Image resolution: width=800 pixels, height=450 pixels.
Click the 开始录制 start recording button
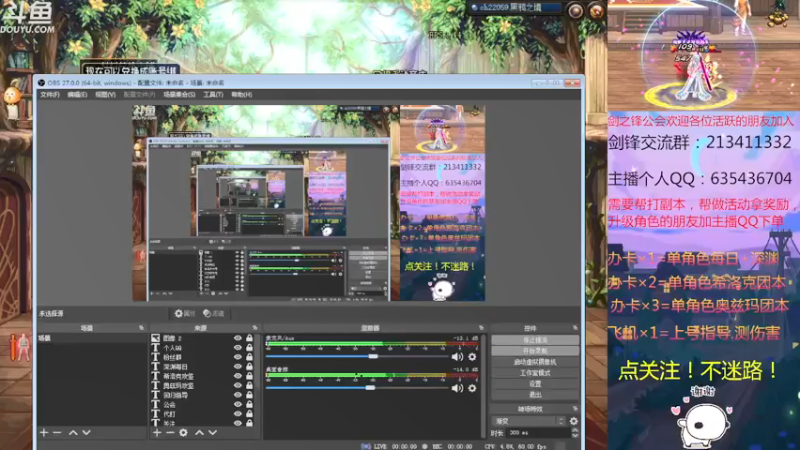pyautogui.click(x=535, y=351)
